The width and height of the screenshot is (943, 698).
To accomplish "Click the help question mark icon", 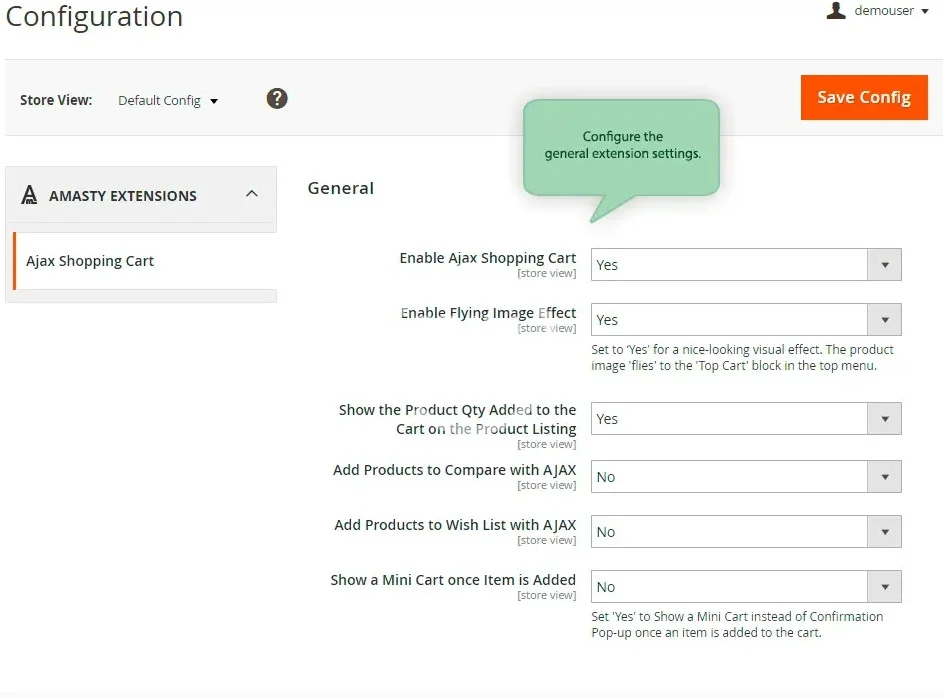I will click(x=277, y=98).
